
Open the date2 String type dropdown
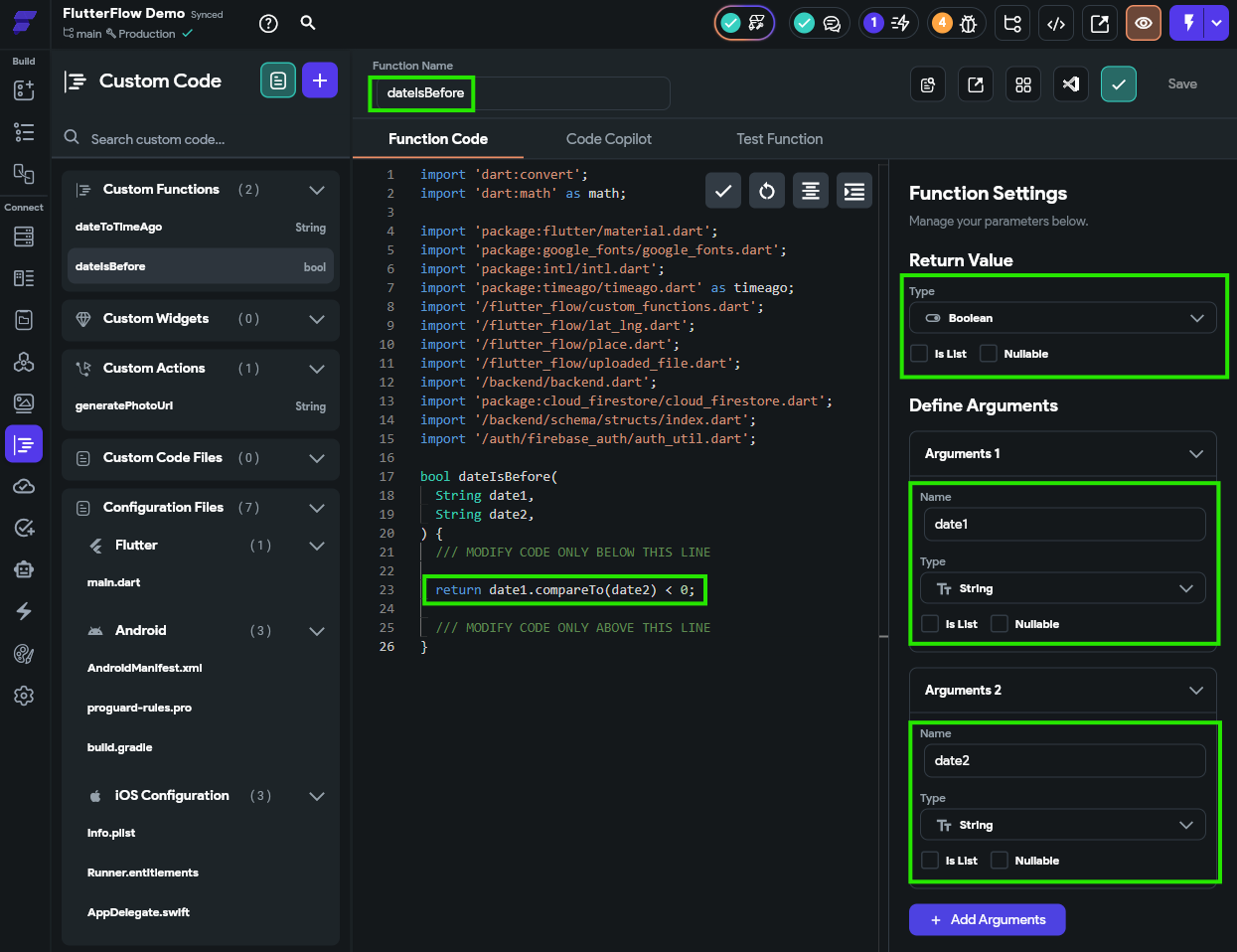[x=1063, y=825]
